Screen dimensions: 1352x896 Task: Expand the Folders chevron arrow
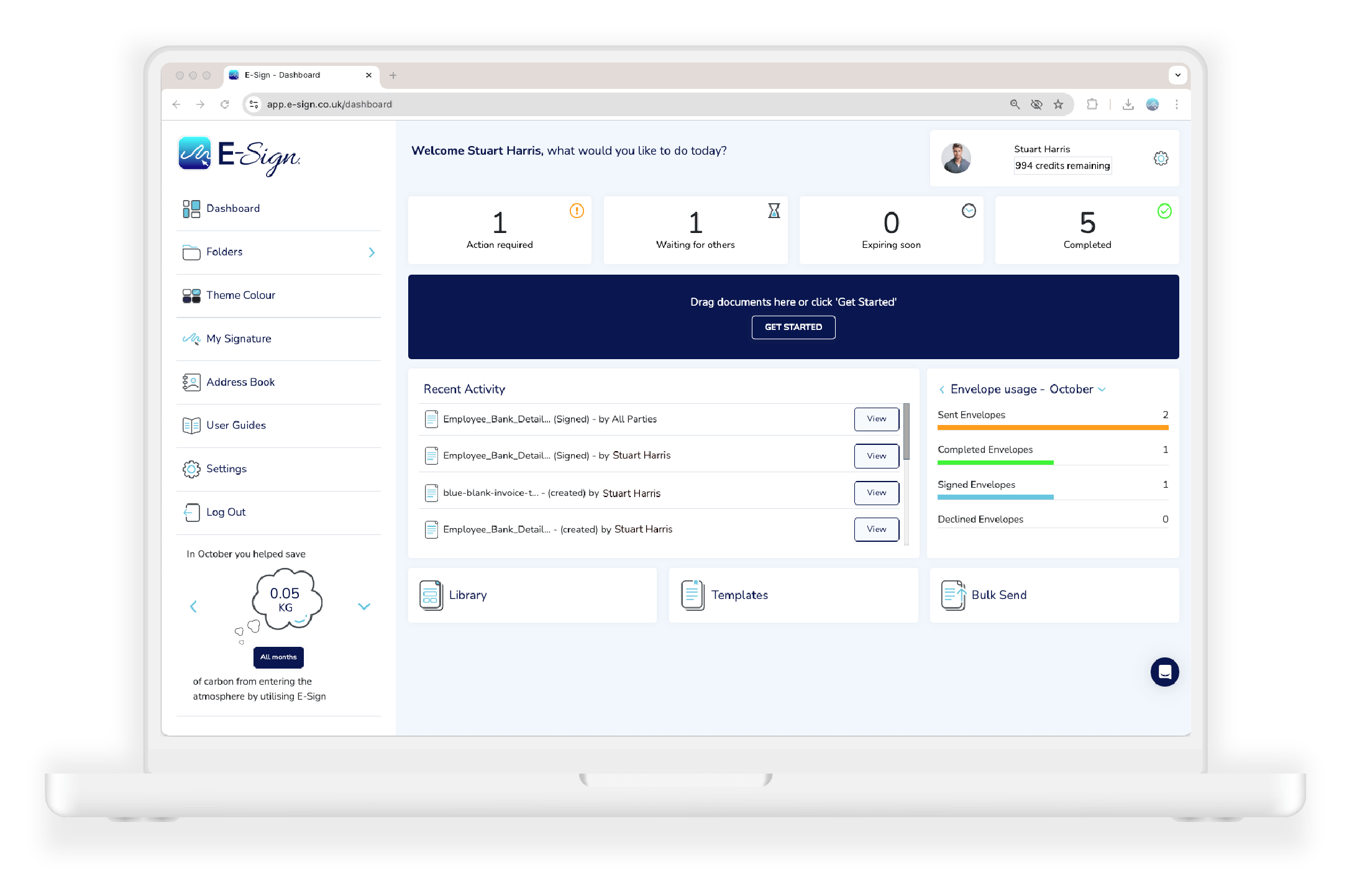372,252
